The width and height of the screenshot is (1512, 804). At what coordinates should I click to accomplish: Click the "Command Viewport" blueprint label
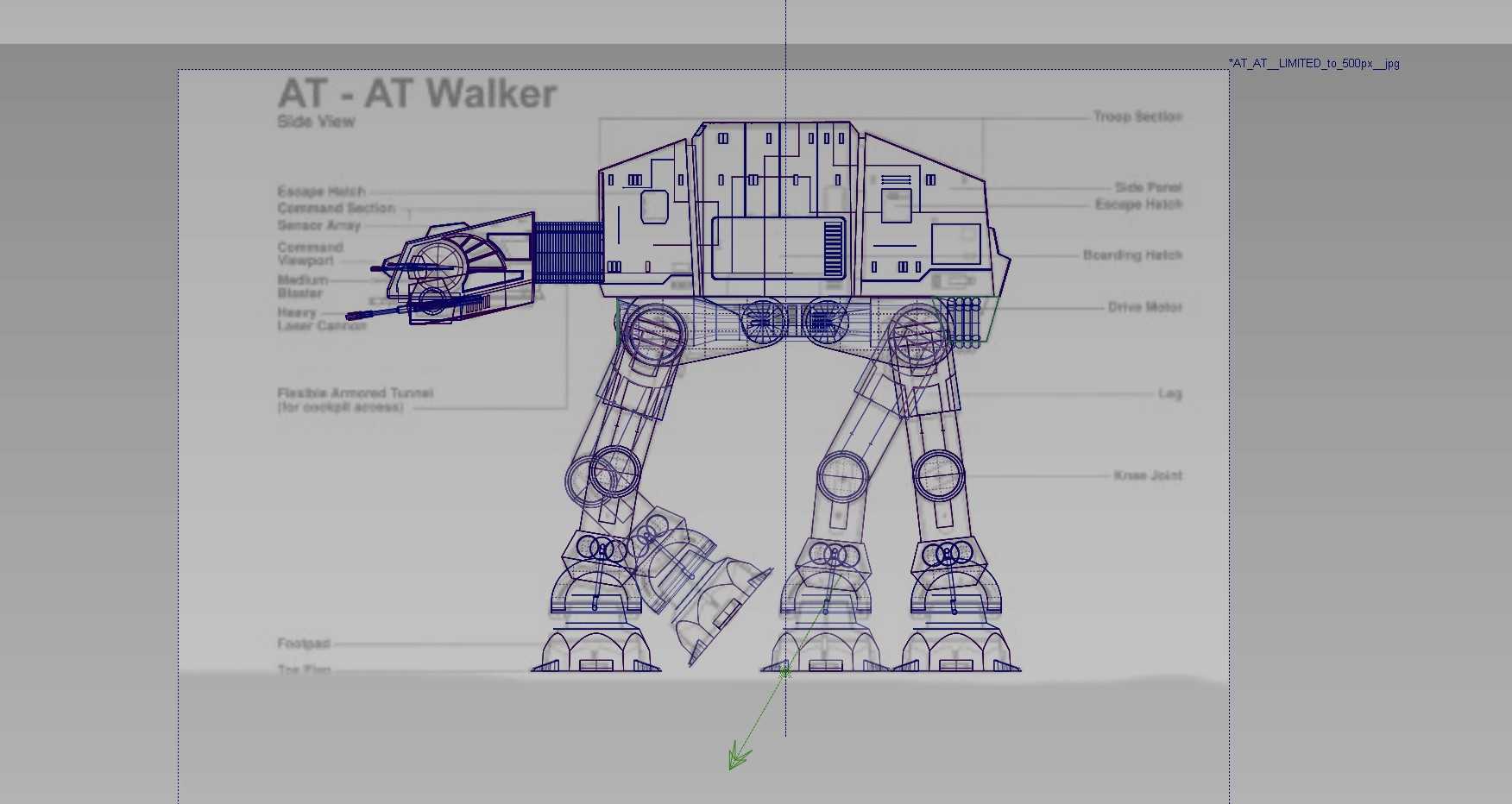(x=310, y=254)
